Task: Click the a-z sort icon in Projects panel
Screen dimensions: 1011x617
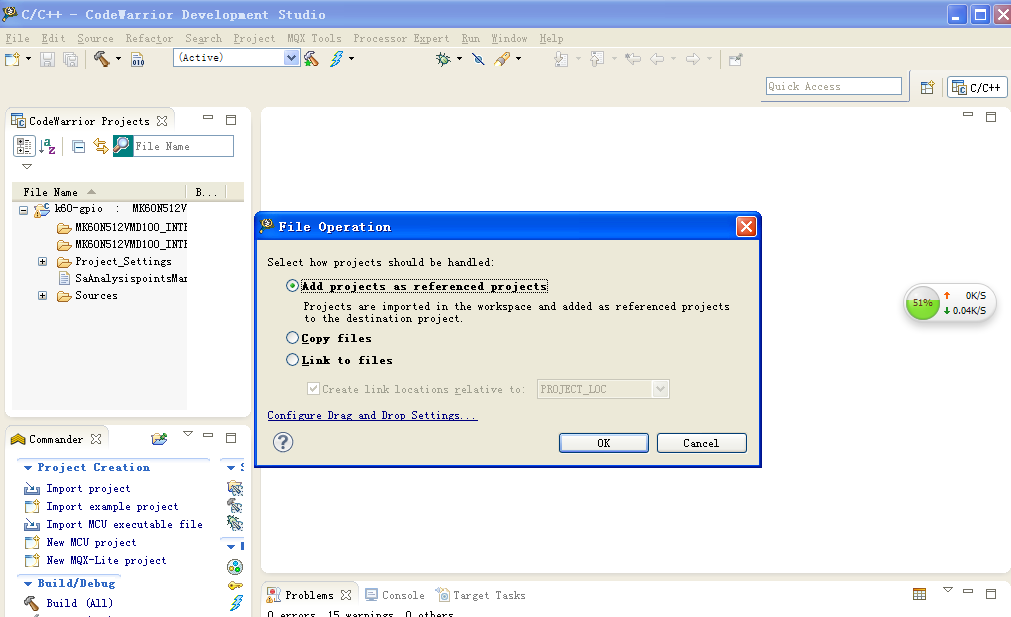Action: pyautogui.click(x=48, y=146)
